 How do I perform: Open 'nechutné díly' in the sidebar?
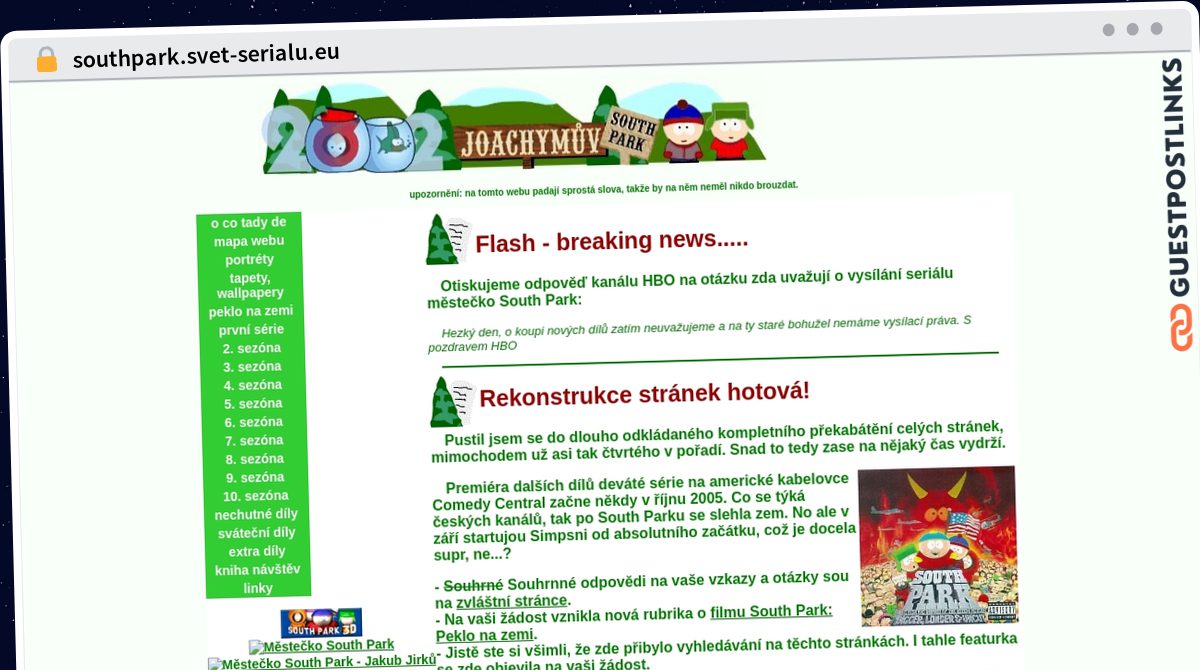coord(256,514)
